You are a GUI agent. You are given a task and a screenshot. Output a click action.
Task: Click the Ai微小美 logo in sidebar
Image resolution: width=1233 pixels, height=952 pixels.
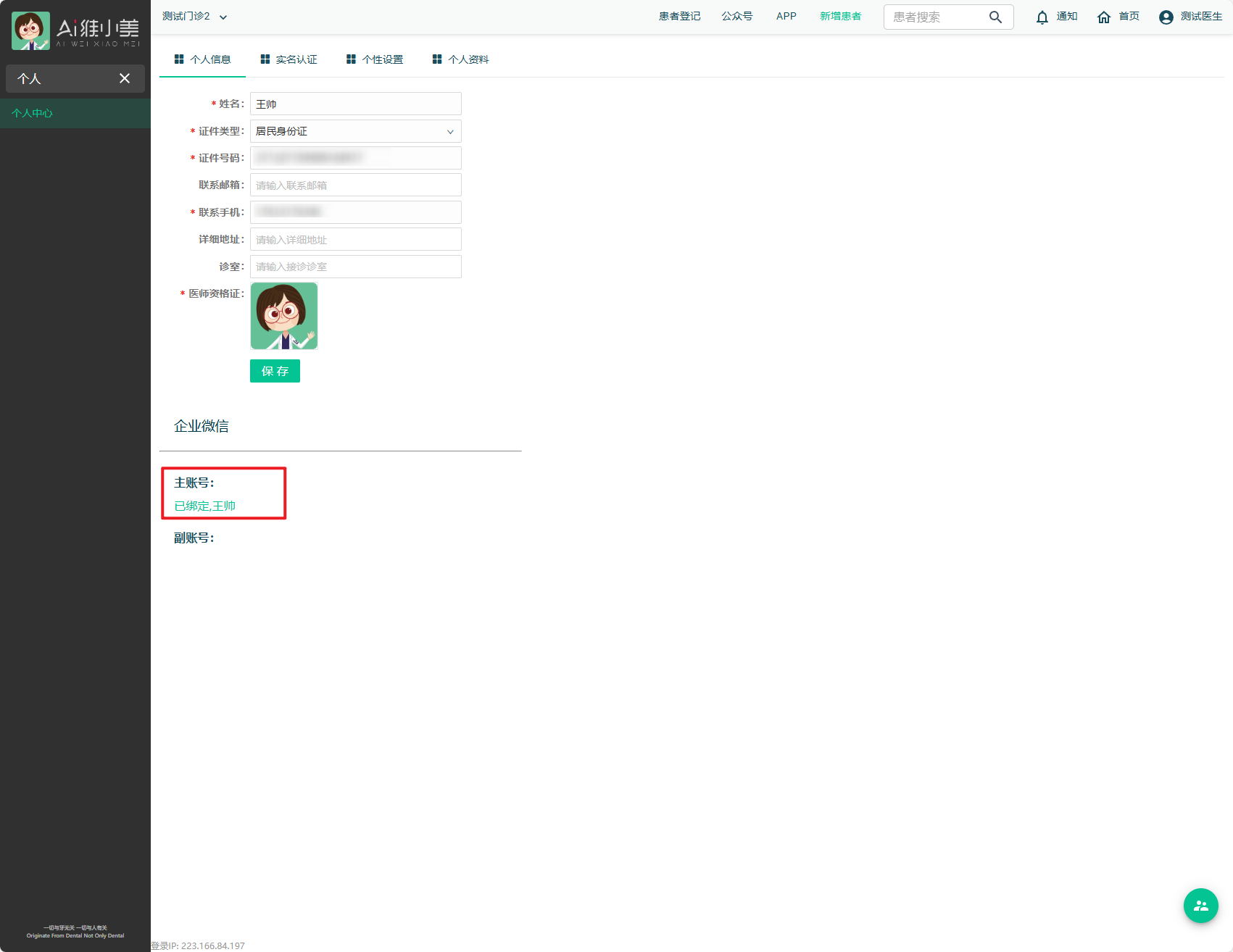coord(75,30)
